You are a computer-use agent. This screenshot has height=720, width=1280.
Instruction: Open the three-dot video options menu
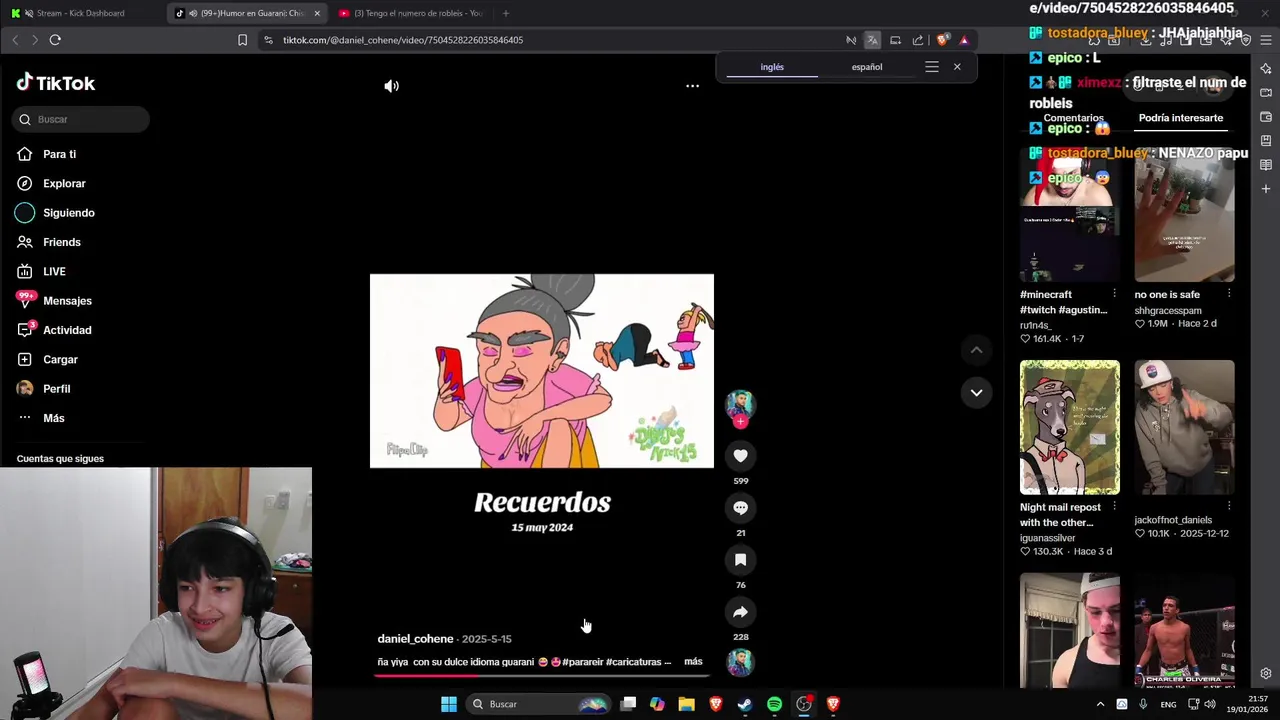[x=692, y=86]
